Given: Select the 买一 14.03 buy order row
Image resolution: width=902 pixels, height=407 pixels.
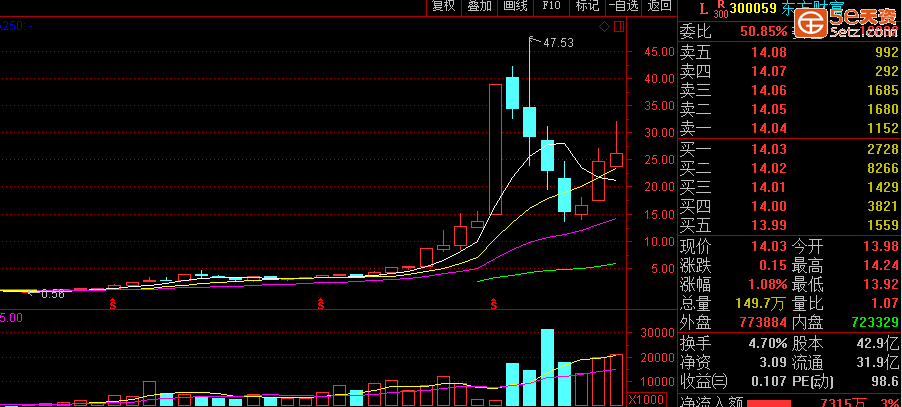Looking at the screenshot, I should tap(789, 149).
